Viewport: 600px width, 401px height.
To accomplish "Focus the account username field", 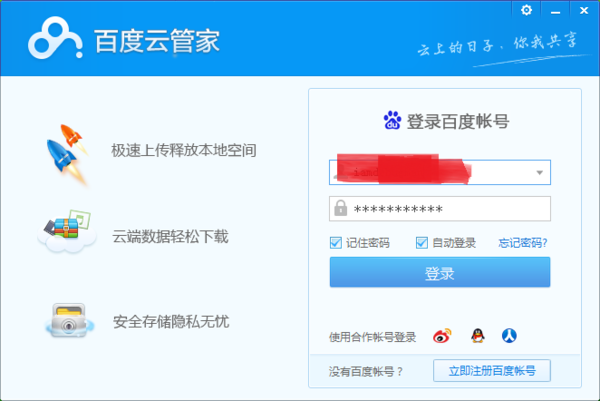I will pyautogui.click(x=440, y=172).
